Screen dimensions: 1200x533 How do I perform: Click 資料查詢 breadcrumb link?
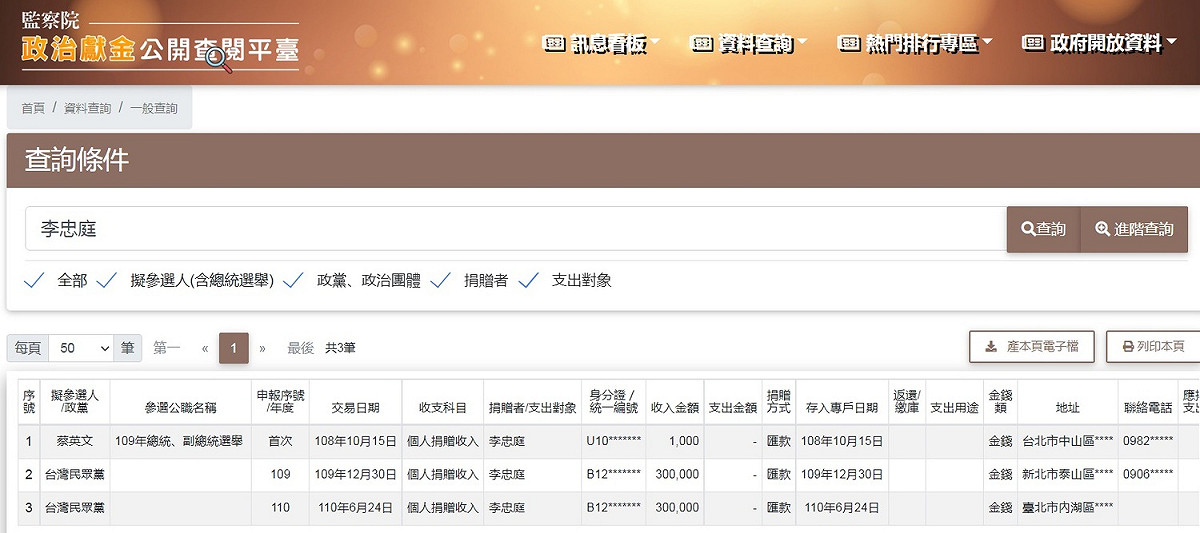[88, 108]
